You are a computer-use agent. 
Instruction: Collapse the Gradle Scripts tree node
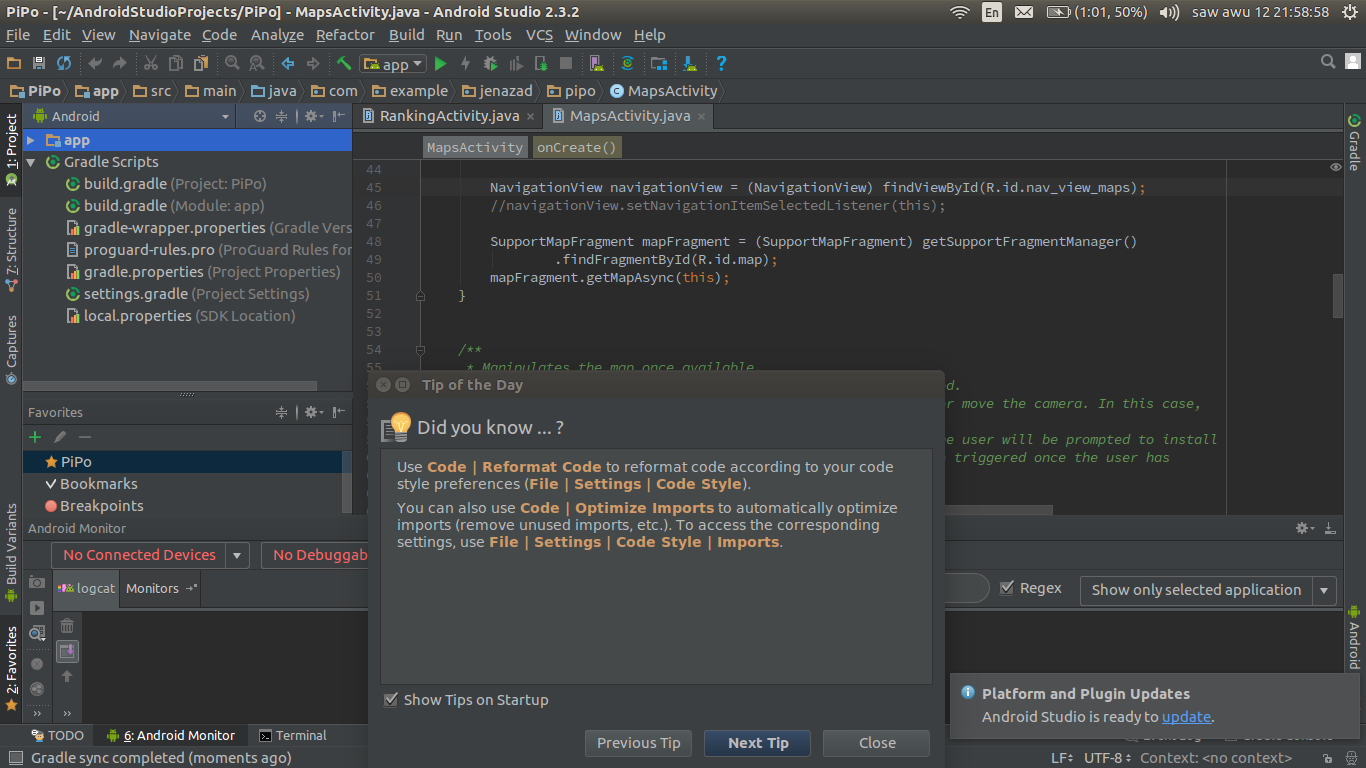coord(31,162)
